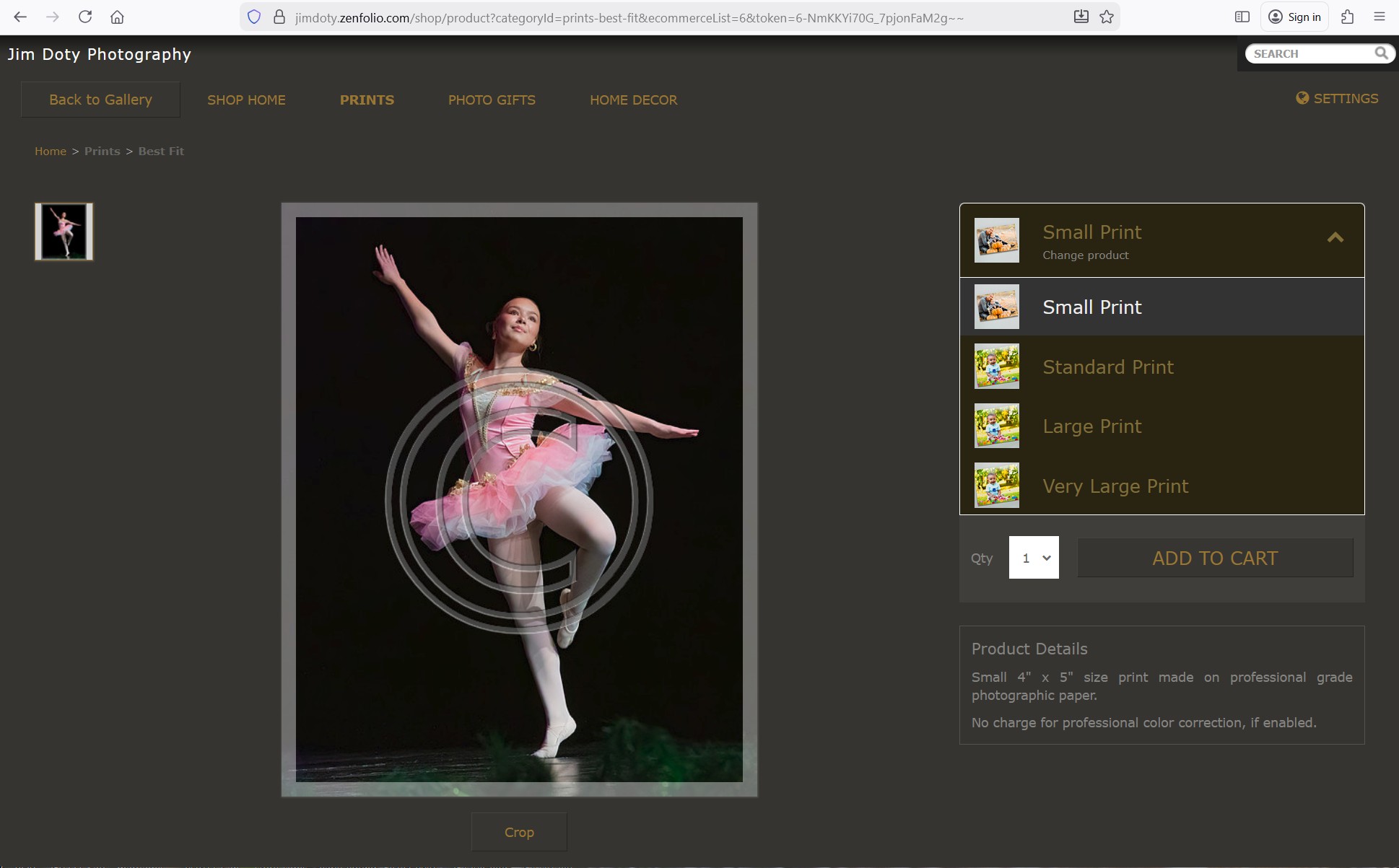Open the HOME DECOR menu
Image resolution: width=1399 pixels, height=868 pixels.
[x=633, y=100]
